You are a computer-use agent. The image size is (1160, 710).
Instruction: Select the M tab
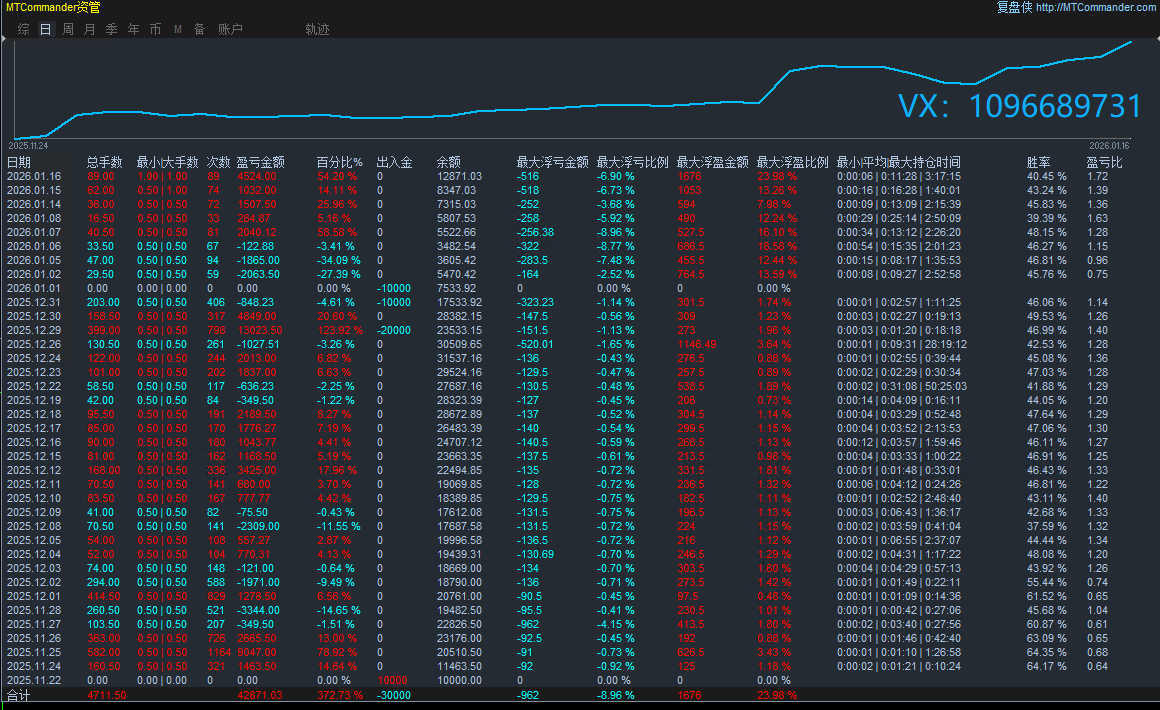coord(177,29)
